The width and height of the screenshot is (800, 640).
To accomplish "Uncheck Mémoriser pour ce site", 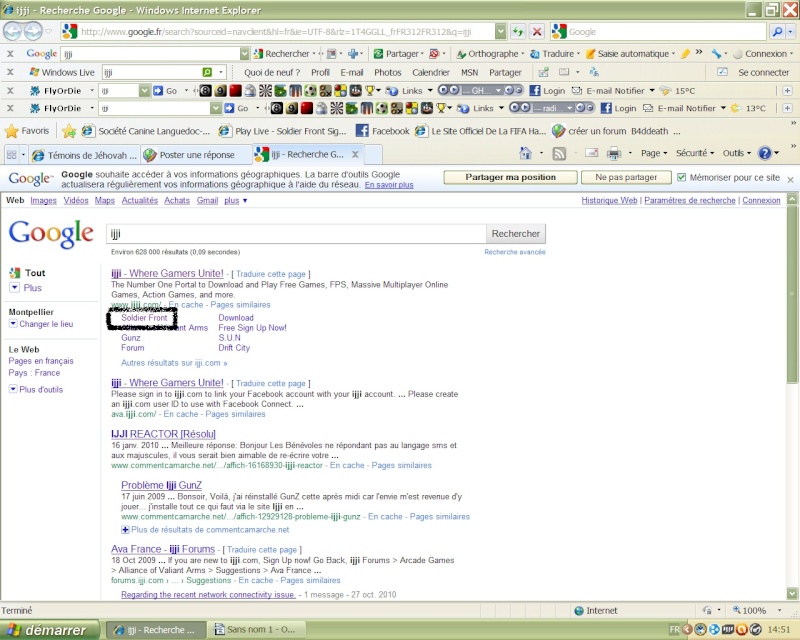I will tap(681, 178).
